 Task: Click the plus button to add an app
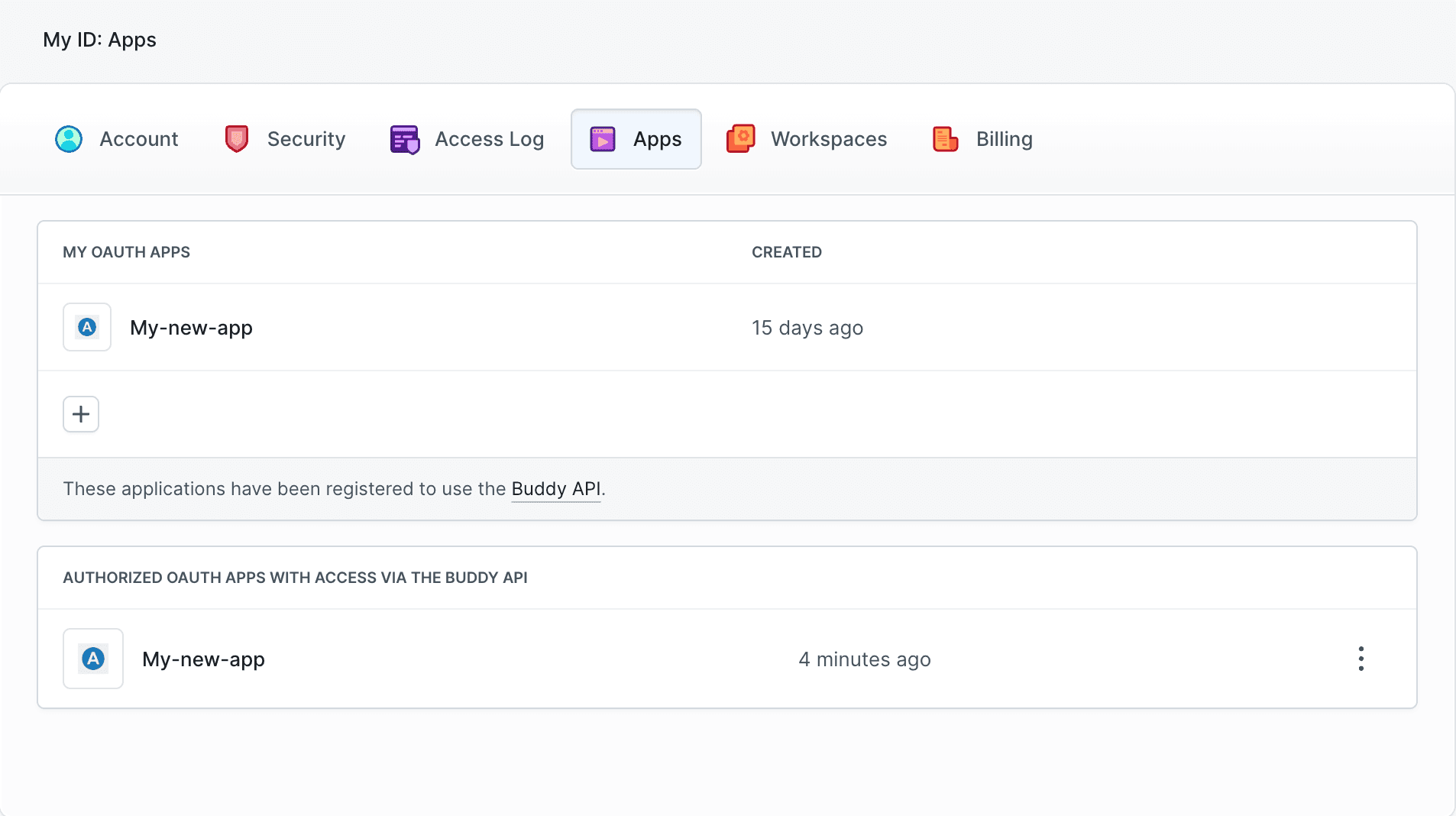[81, 413]
